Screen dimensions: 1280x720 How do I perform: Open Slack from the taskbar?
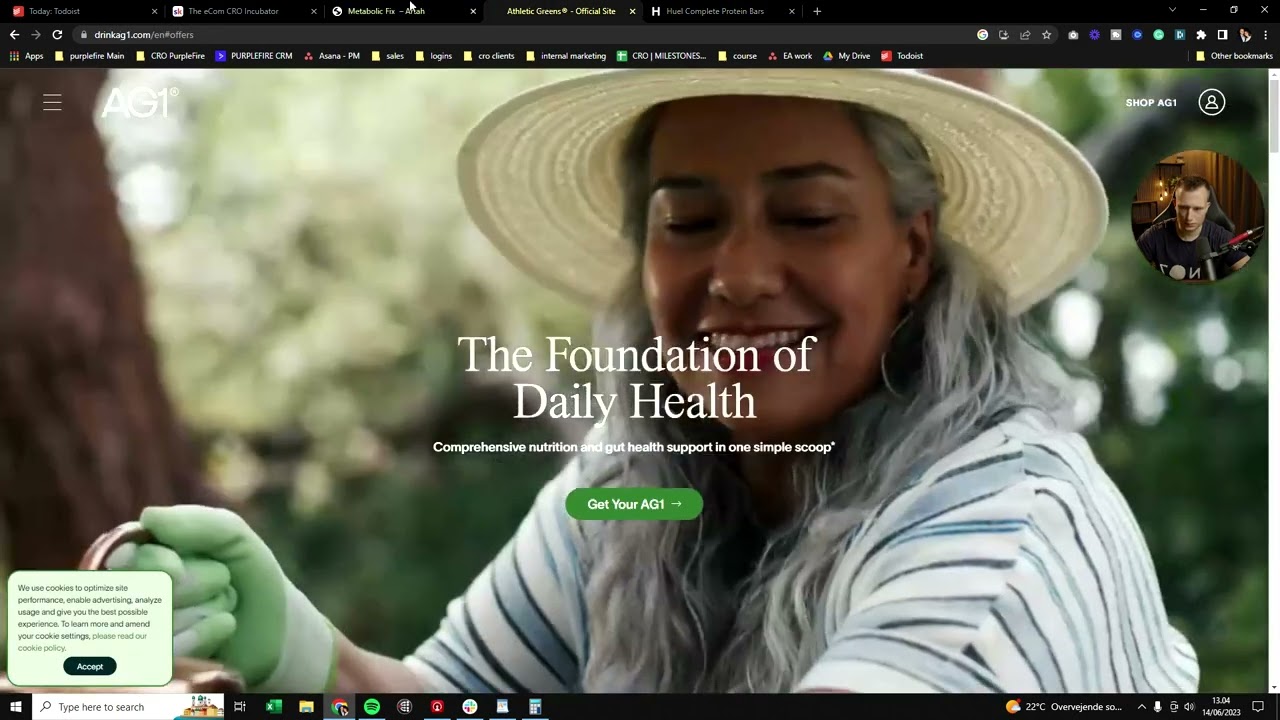[469, 707]
